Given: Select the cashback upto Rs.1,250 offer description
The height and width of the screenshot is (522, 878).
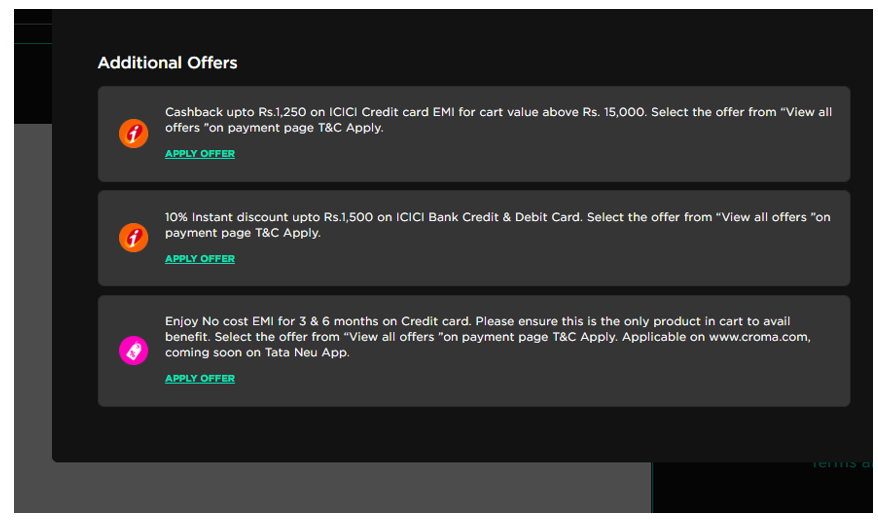Looking at the screenshot, I should point(498,120).
